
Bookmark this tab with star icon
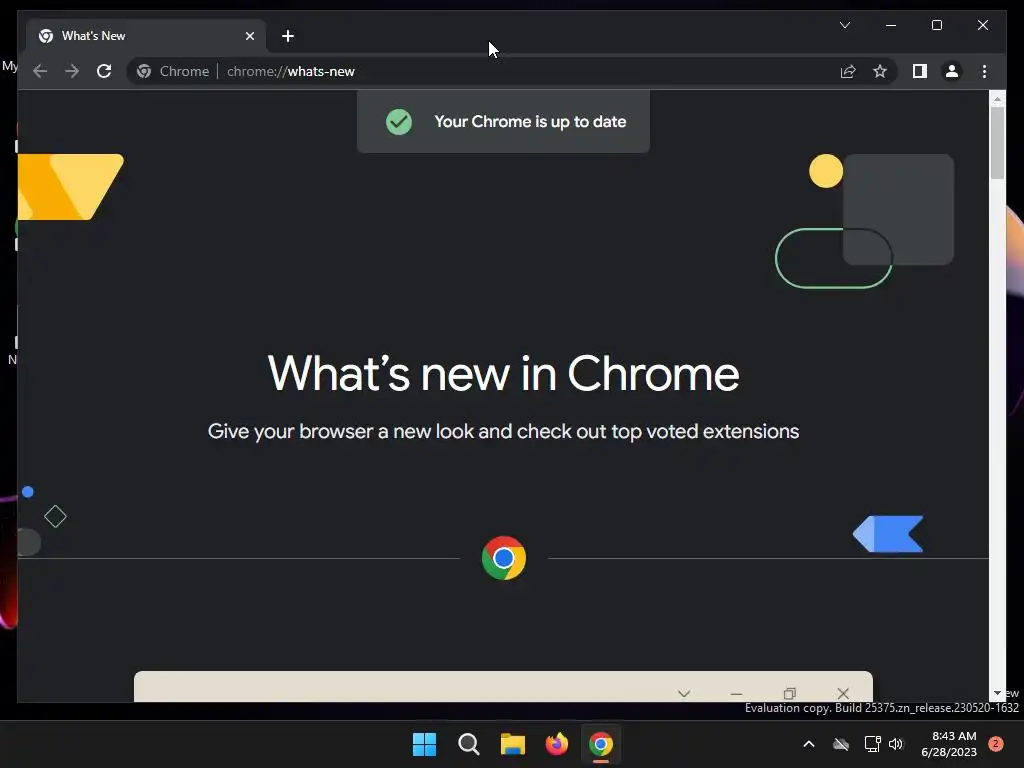tap(880, 71)
